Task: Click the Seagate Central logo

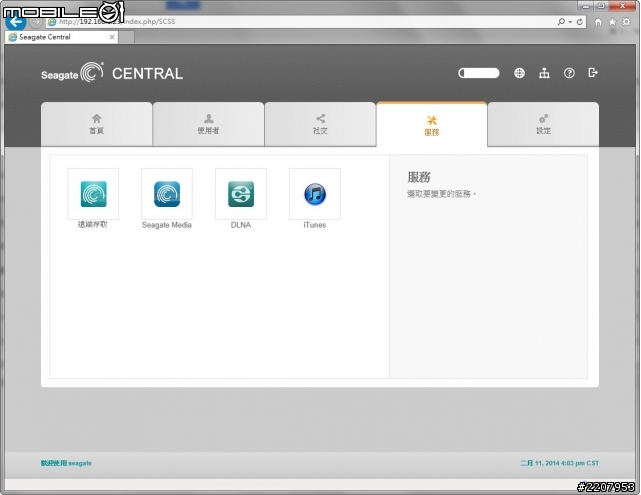Action: [x=112, y=73]
